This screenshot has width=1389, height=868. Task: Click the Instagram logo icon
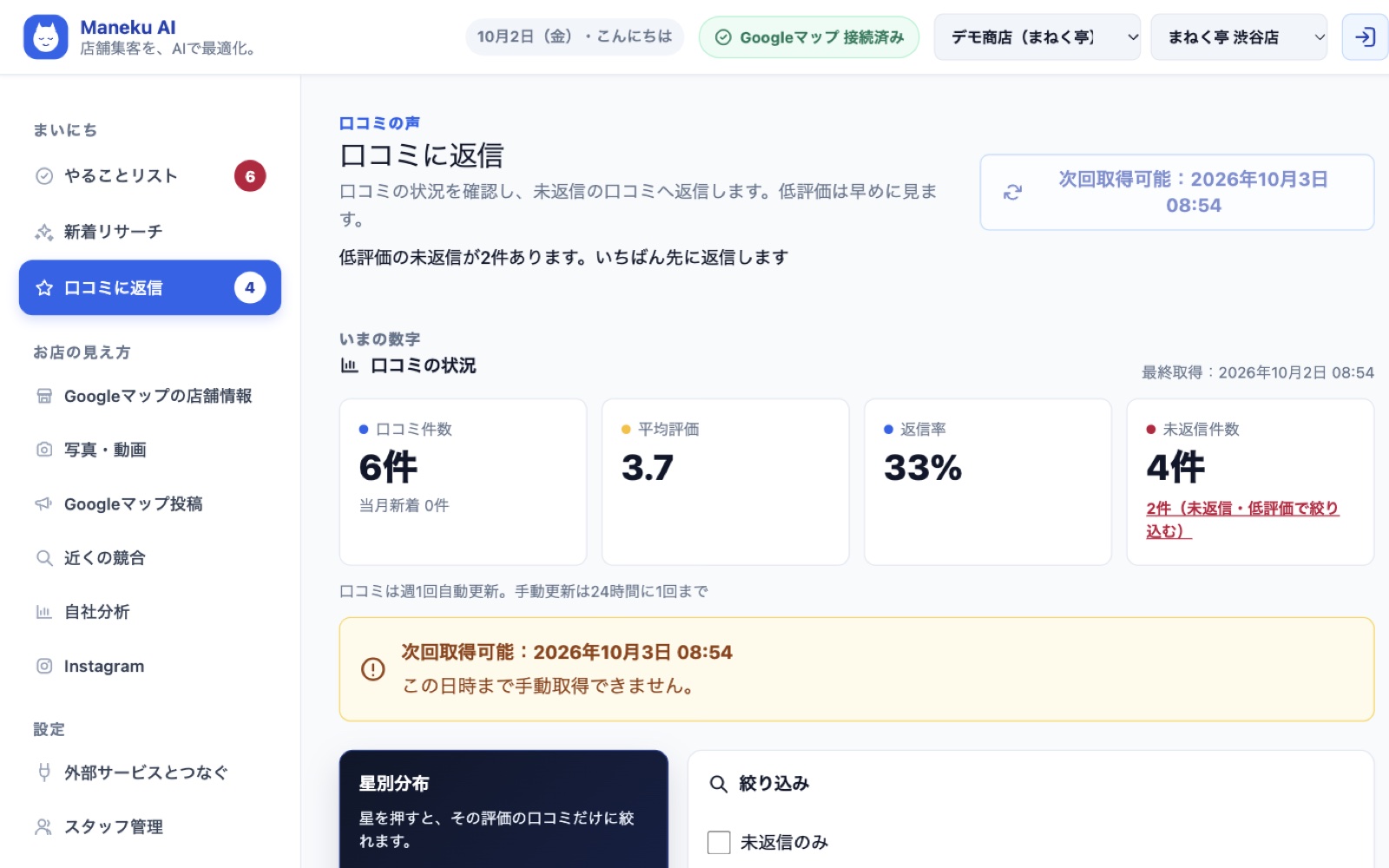[x=44, y=666]
